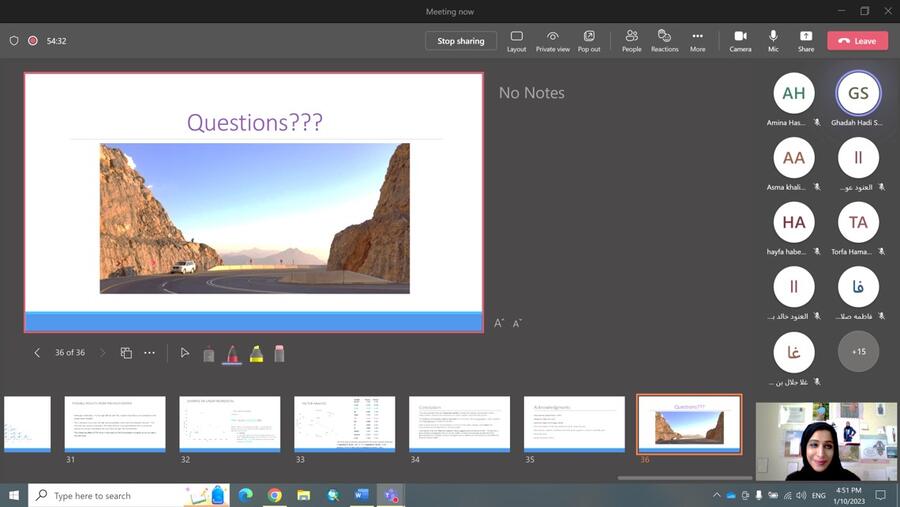This screenshot has height=507, width=900.
Task: Show the +15 additional participants
Action: (x=858, y=352)
